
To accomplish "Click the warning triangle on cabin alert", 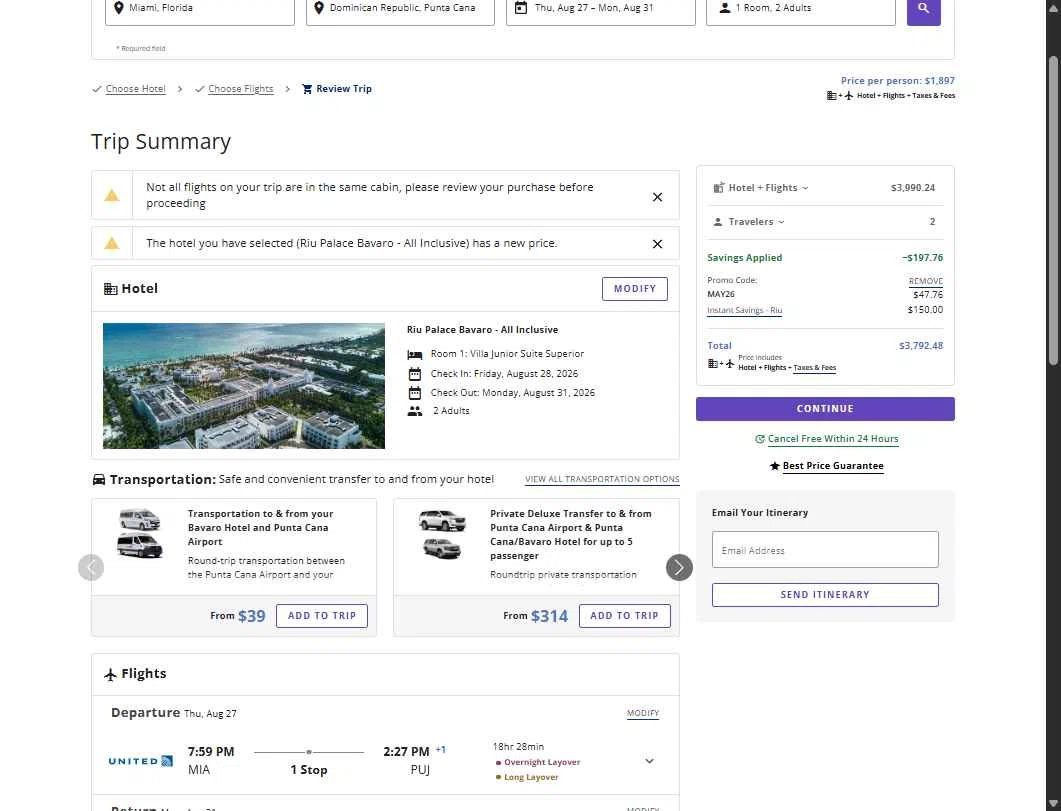I will [x=112, y=195].
